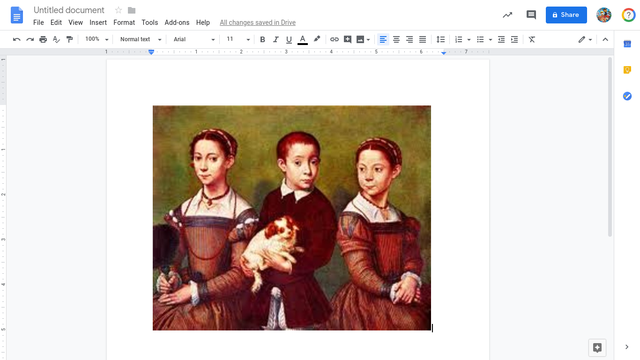Select the Paint format tool
This screenshot has height=360, width=640.
[69, 40]
